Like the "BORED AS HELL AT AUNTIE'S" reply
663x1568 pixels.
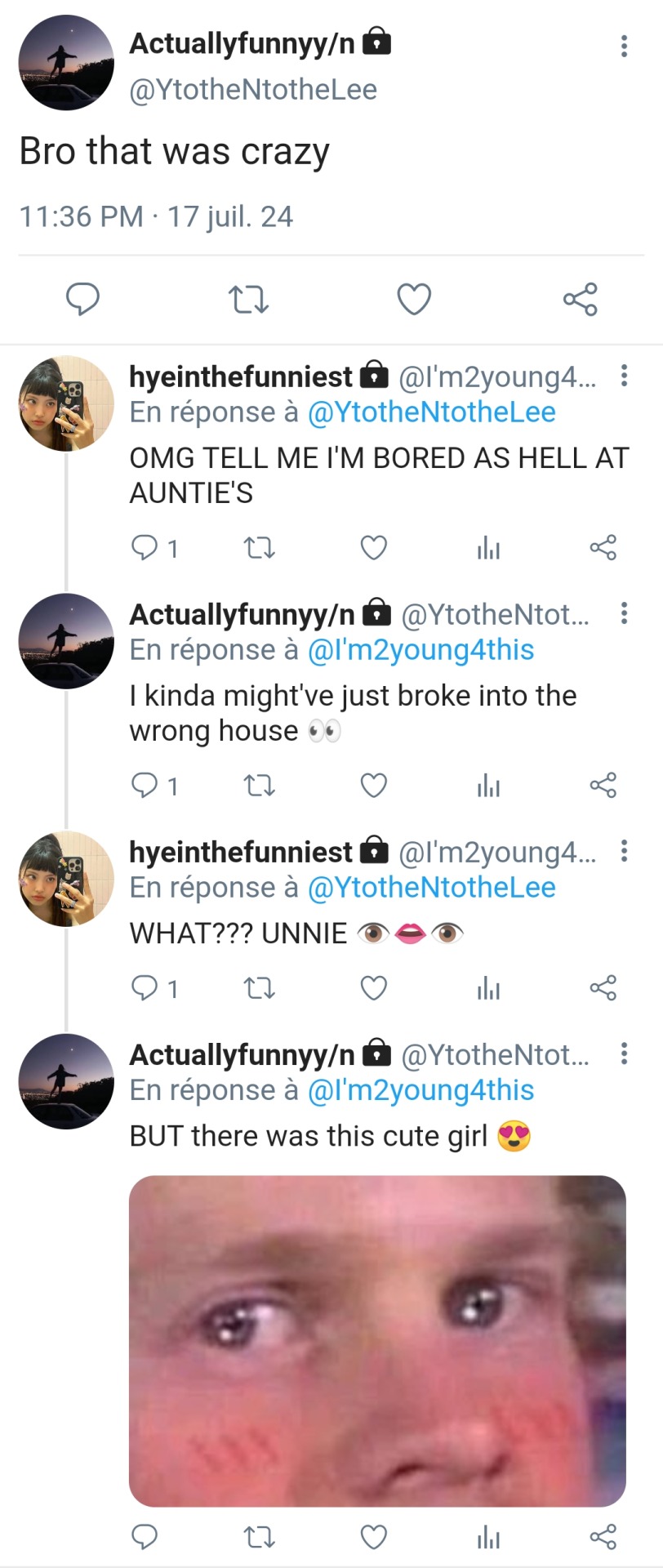[x=374, y=547]
